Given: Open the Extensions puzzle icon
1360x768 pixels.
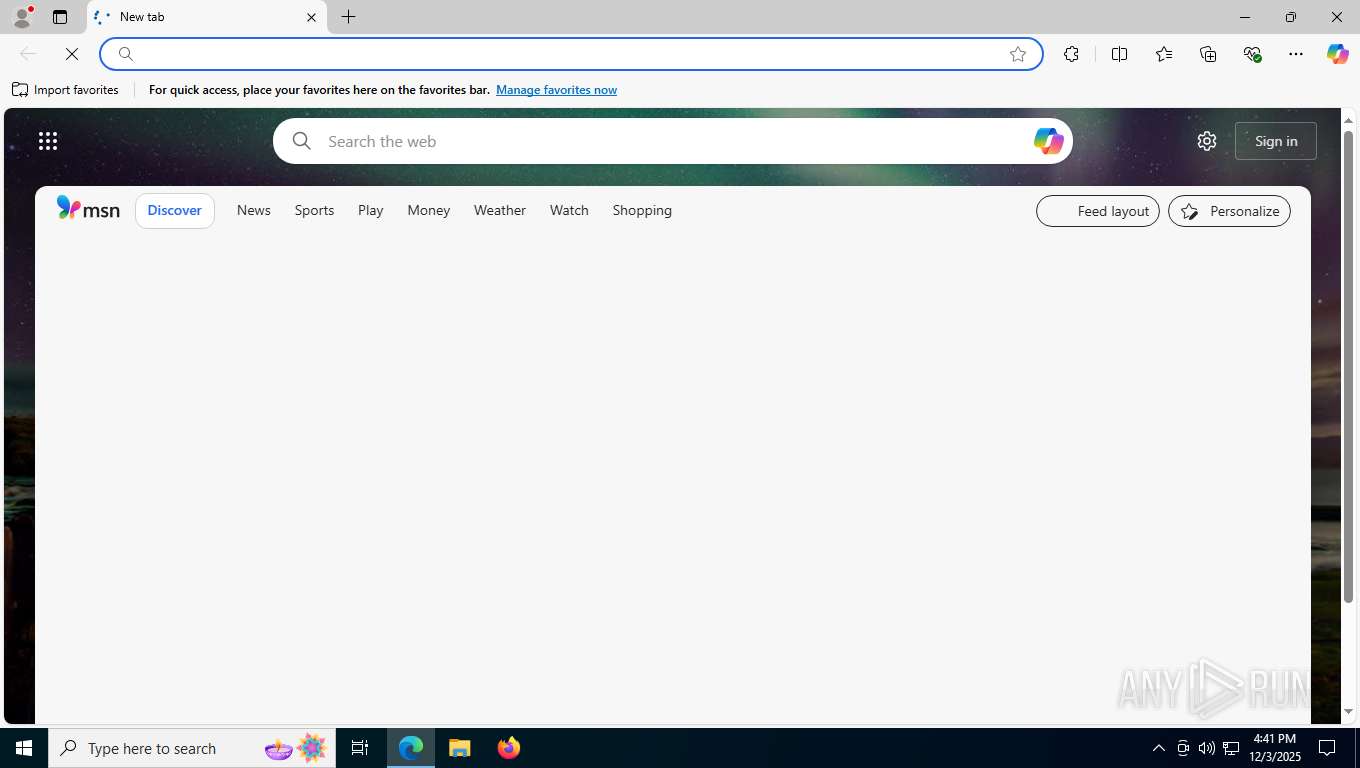Looking at the screenshot, I should [x=1071, y=54].
